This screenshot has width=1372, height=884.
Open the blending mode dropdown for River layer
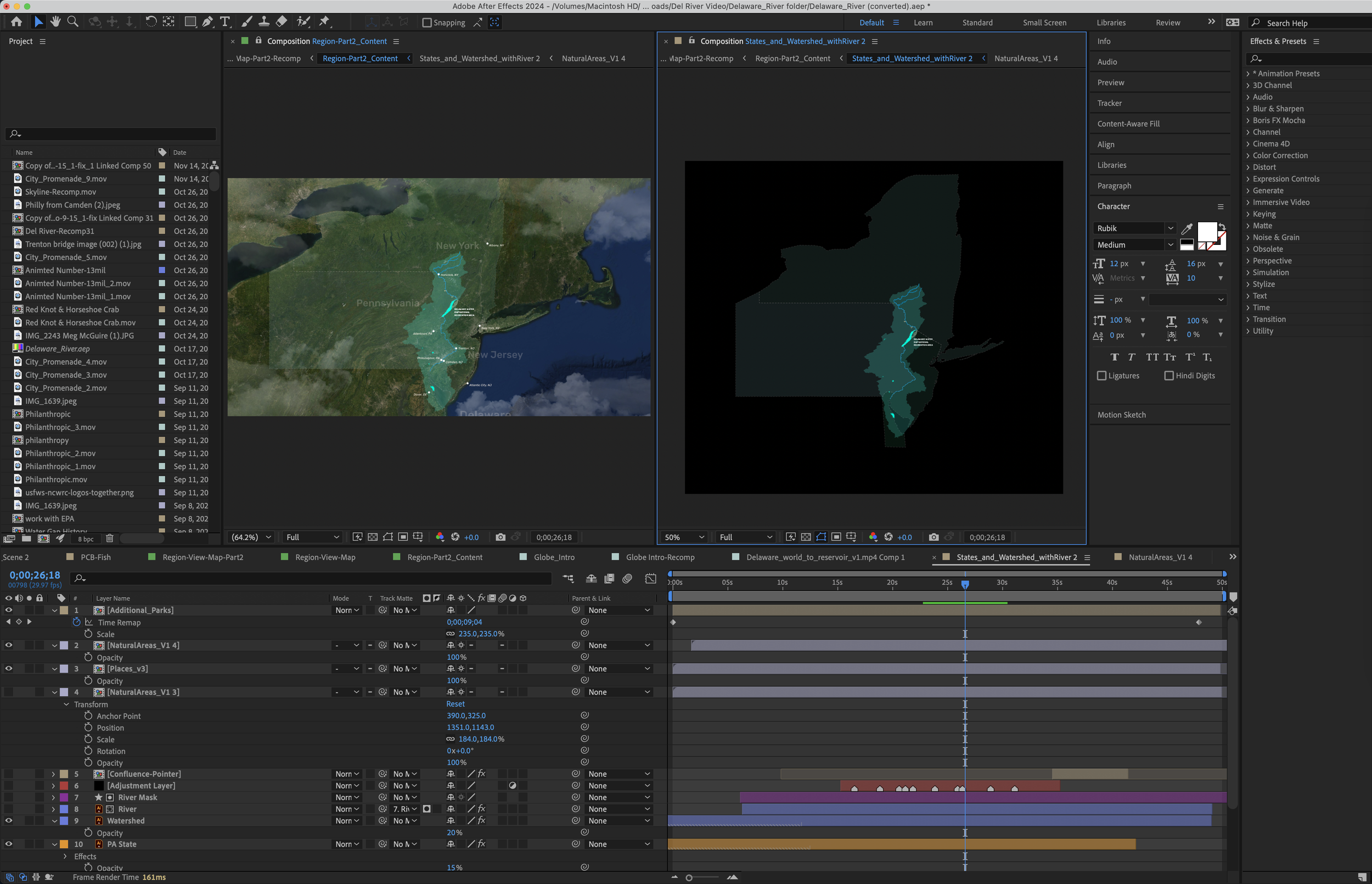[346, 808]
